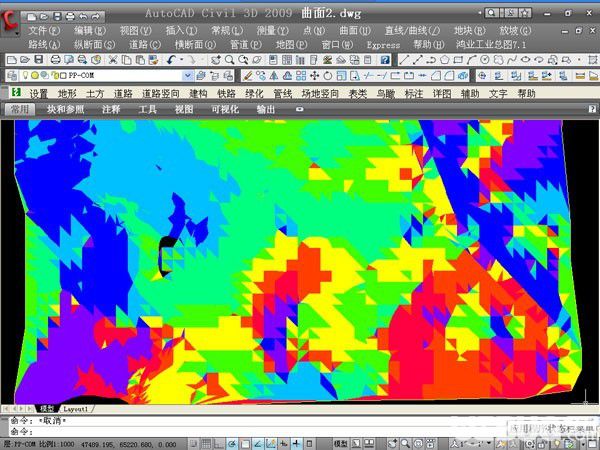Select the Polygon draw tool

(444, 60)
